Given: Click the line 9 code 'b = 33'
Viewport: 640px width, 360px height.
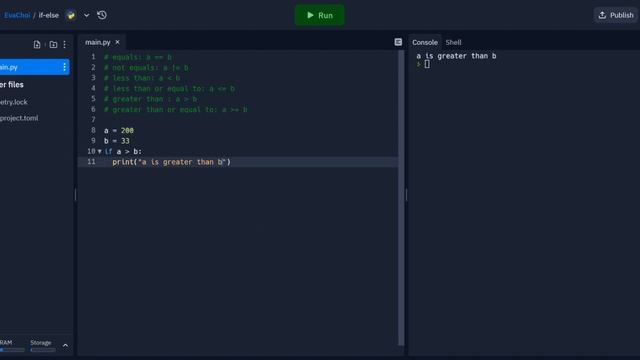Looking at the screenshot, I should 116,141.
